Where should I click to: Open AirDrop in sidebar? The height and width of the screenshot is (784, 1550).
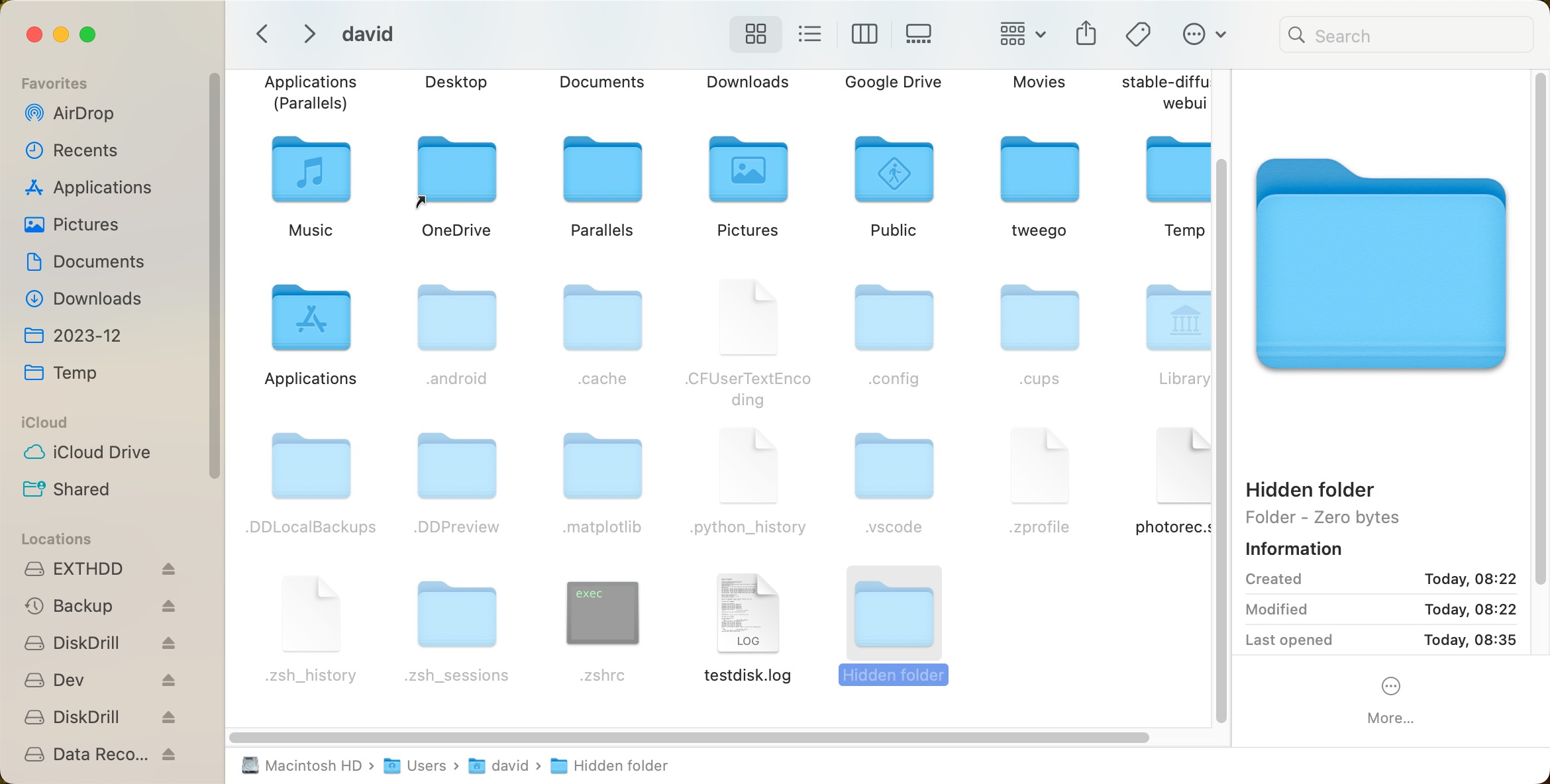82,113
